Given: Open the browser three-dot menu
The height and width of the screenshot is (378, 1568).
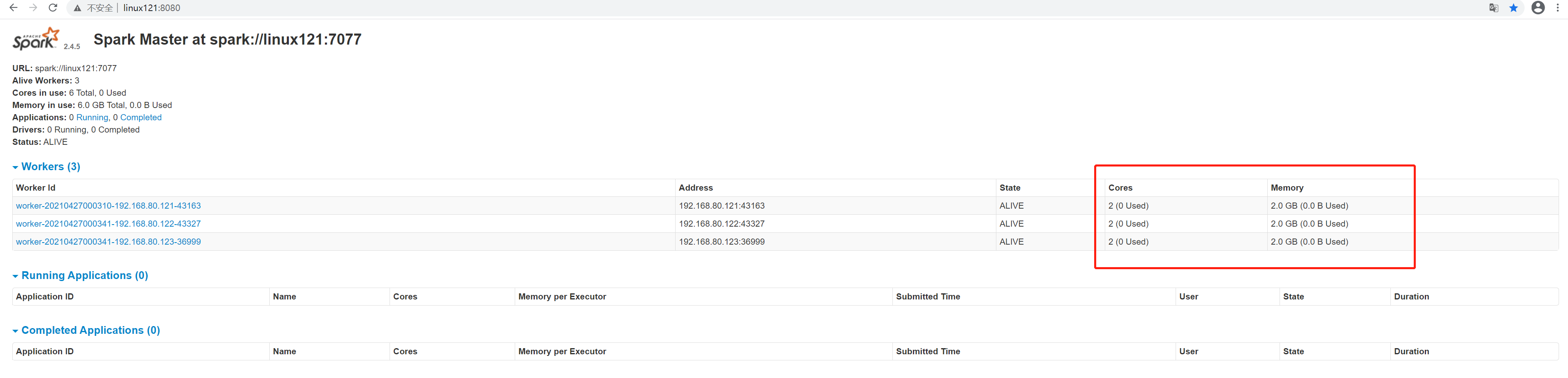Looking at the screenshot, I should coord(1558,8).
